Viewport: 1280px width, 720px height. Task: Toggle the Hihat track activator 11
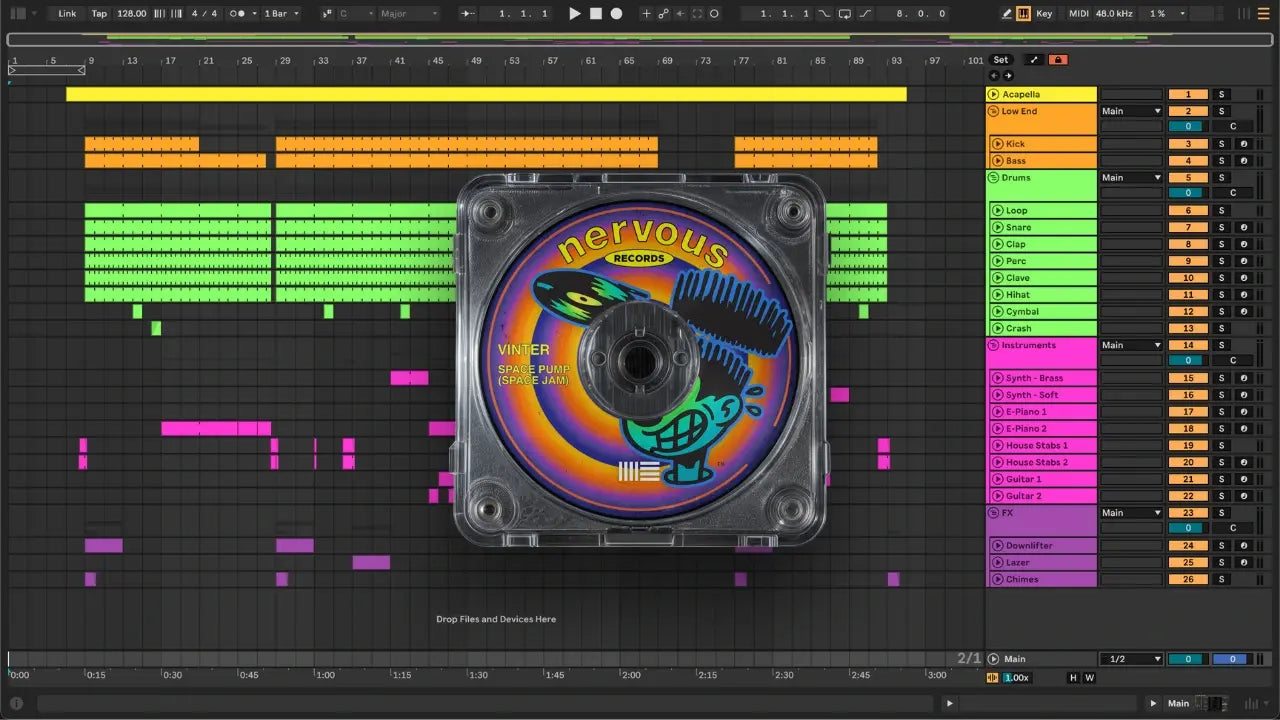click(x=1188, y=295)
